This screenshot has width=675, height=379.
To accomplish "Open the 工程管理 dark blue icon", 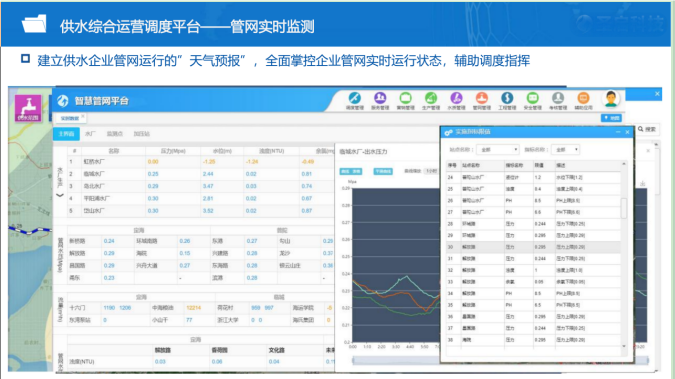I will coord(507,99).
